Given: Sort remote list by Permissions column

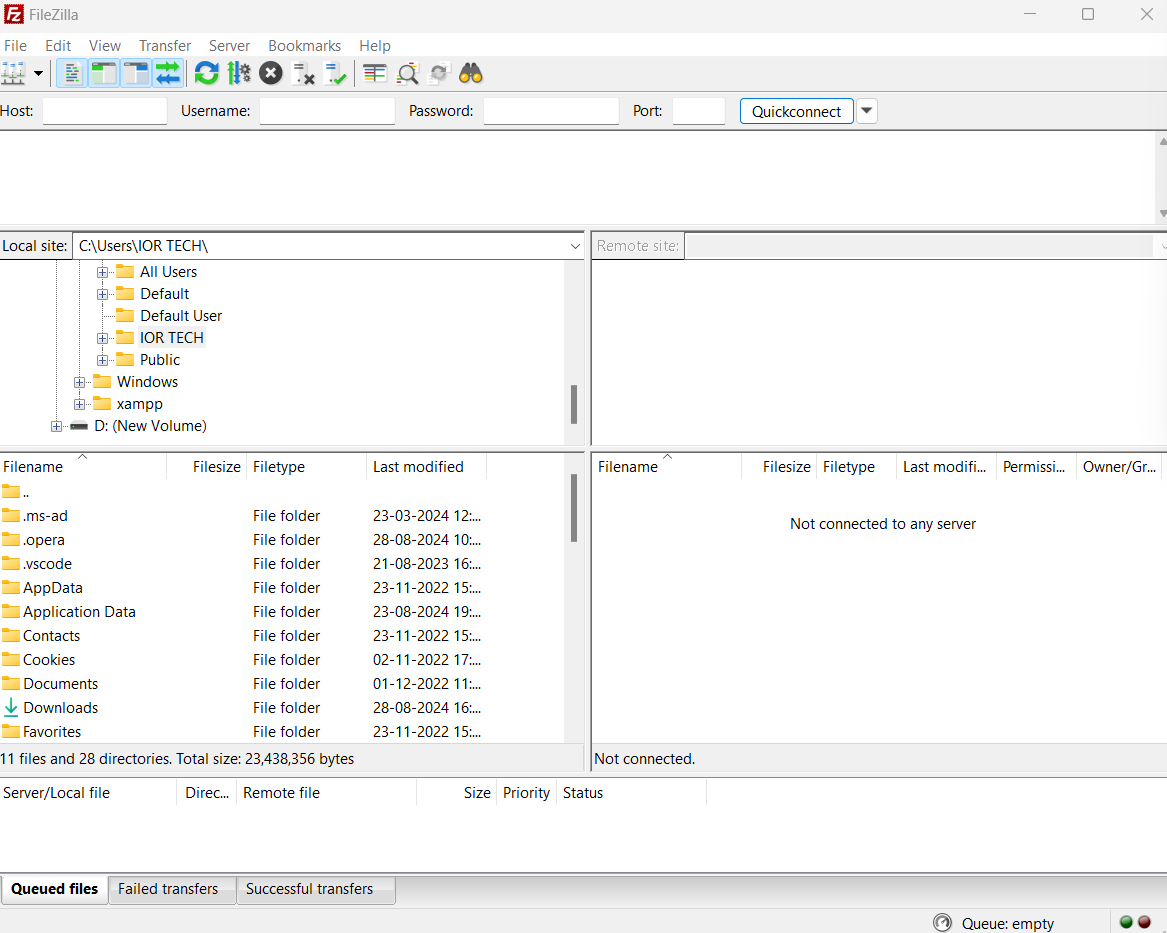Looking at the screenshot, I should coord(1035,466).
